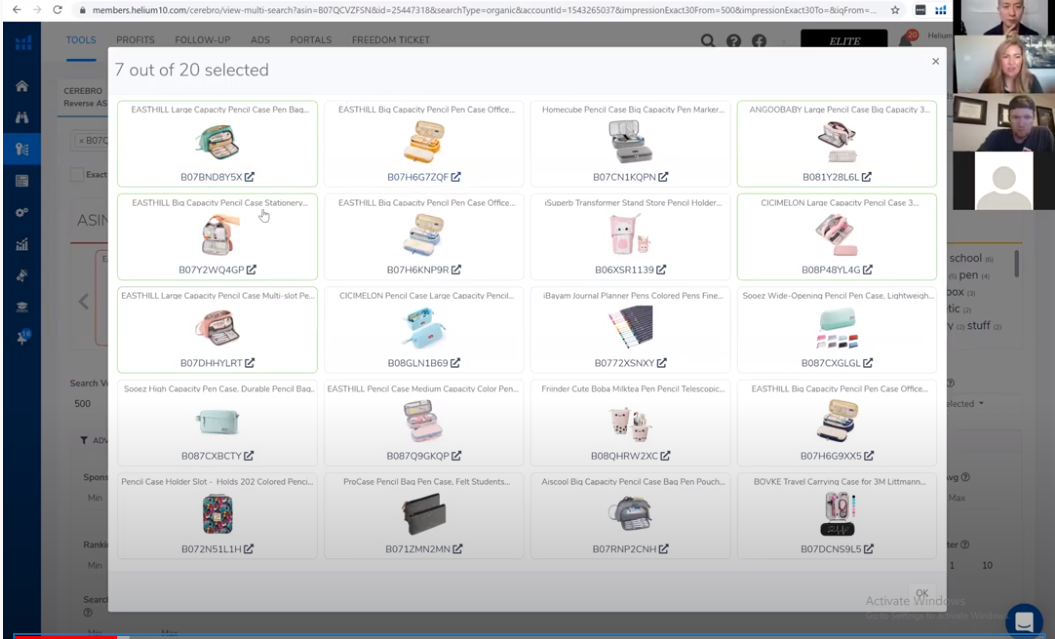The image size is (1055, 639).
Task: Open external link for B081Y28L6L
Action: click(x=867, y=177)
